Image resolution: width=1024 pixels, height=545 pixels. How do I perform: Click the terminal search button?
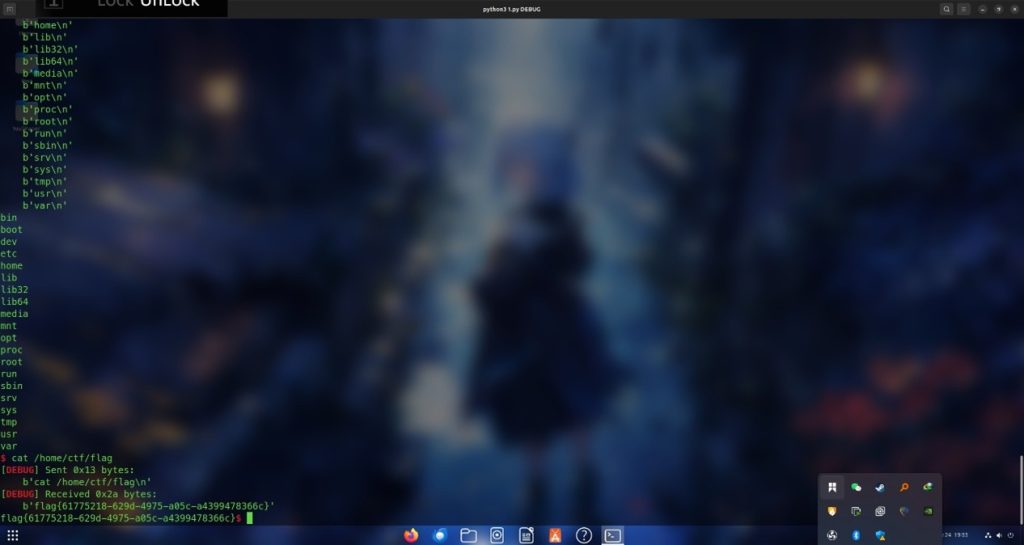[946, 9]
